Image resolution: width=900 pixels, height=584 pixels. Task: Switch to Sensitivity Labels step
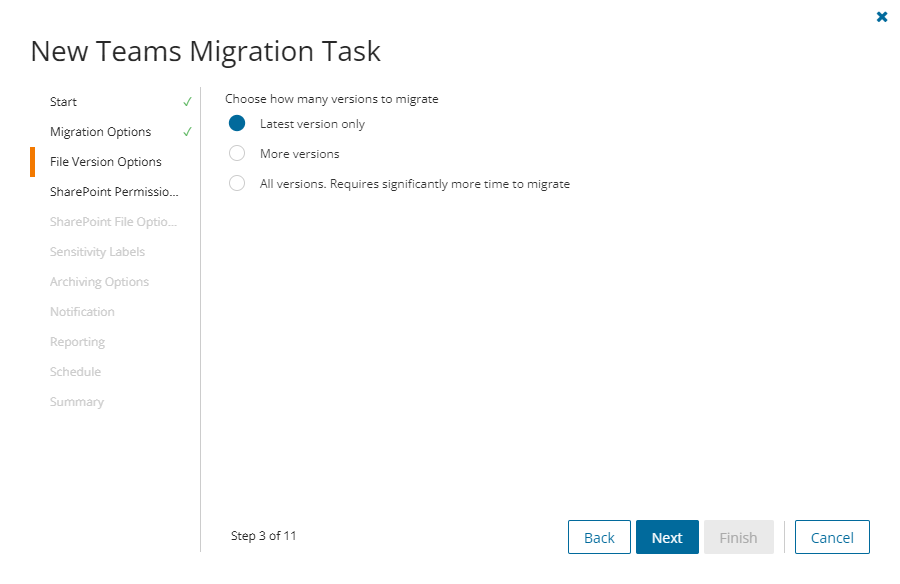pos(97,252)
